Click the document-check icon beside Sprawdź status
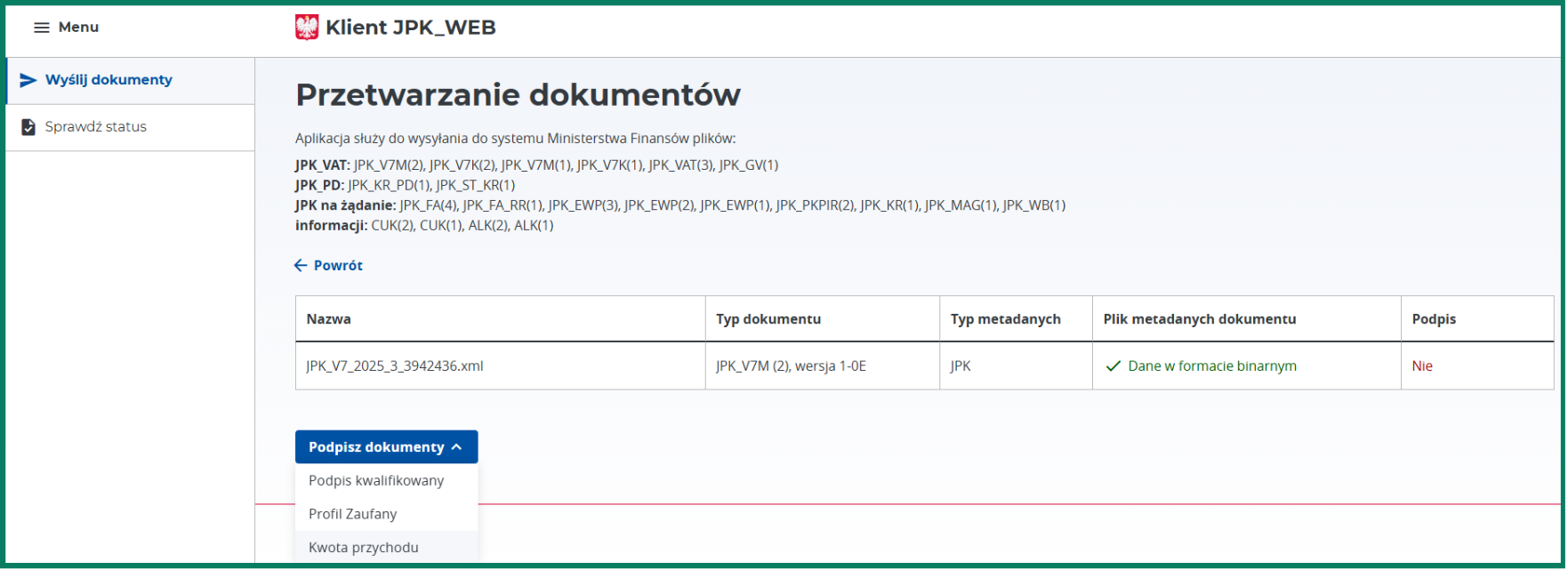1568x570 pixels. (x=28, y=127)
